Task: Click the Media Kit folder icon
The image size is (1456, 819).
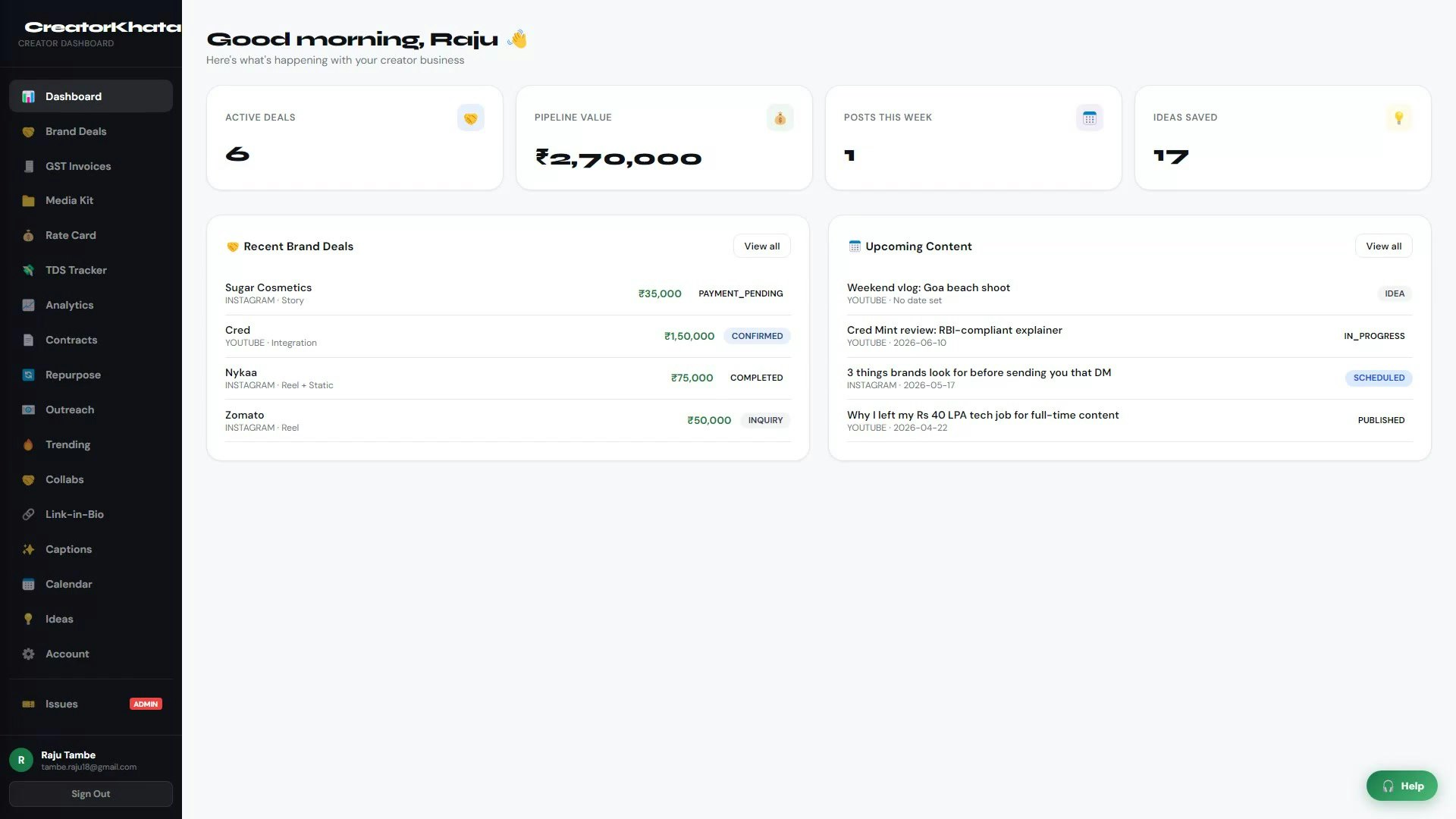Action: point(28,200)
